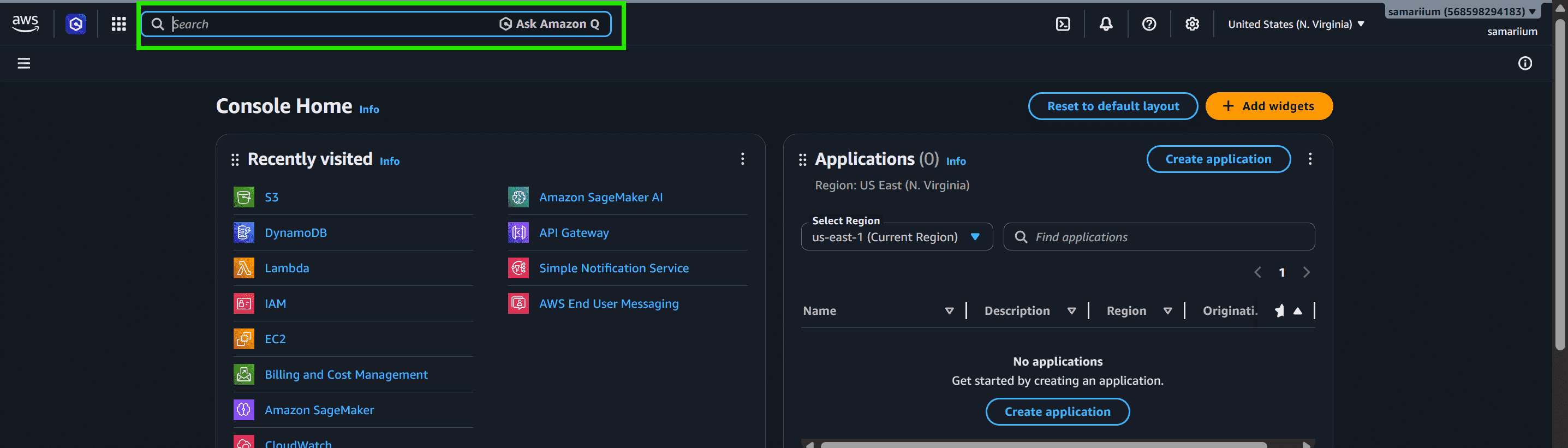Open the Applications widget options menu
1568x448 pixels.
(1310, 159)
